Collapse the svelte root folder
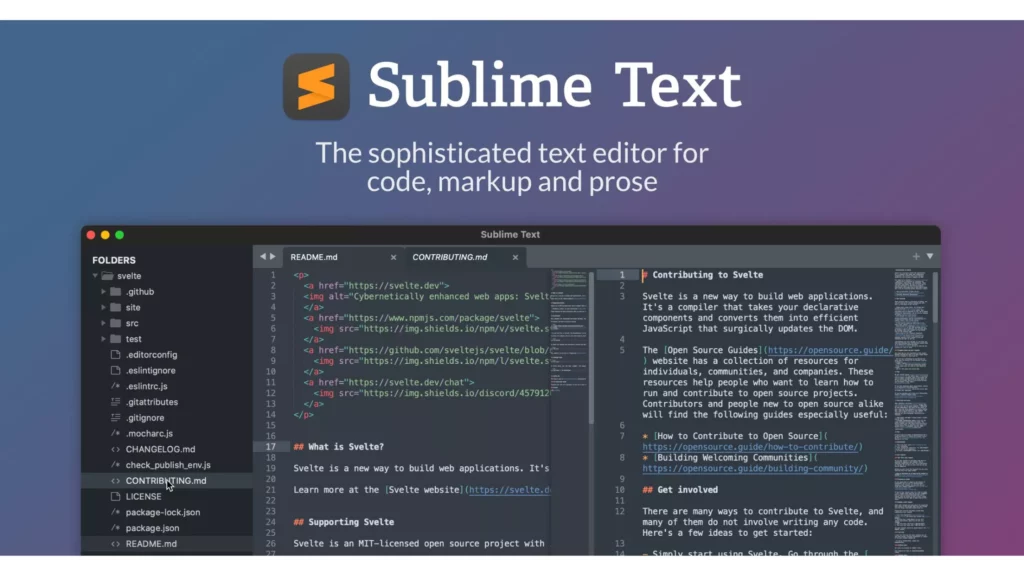The width and height of the screenshot is (1024, 576). 95,276
